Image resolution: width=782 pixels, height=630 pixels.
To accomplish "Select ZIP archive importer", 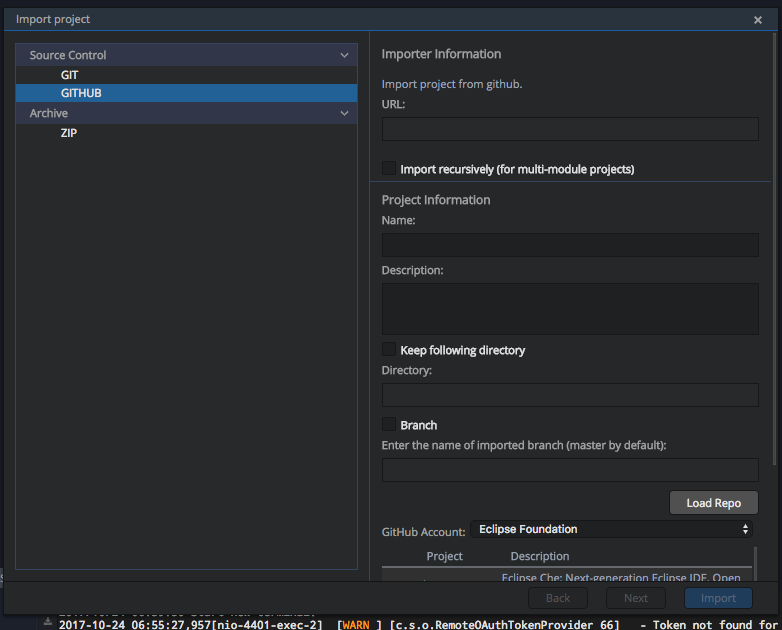I will click(186, 133).
